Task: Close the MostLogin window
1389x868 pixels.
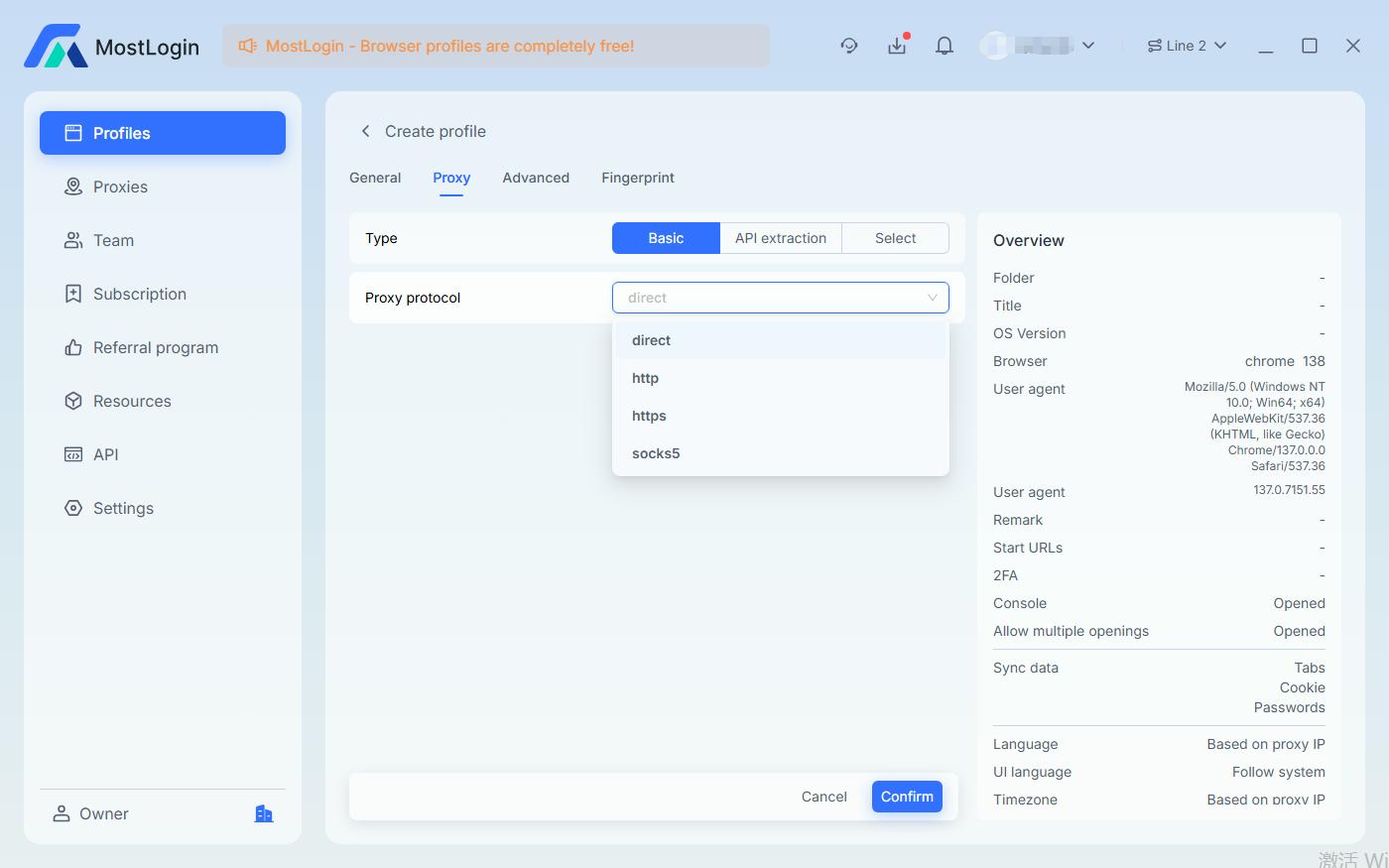Action: coord(1353,46)
